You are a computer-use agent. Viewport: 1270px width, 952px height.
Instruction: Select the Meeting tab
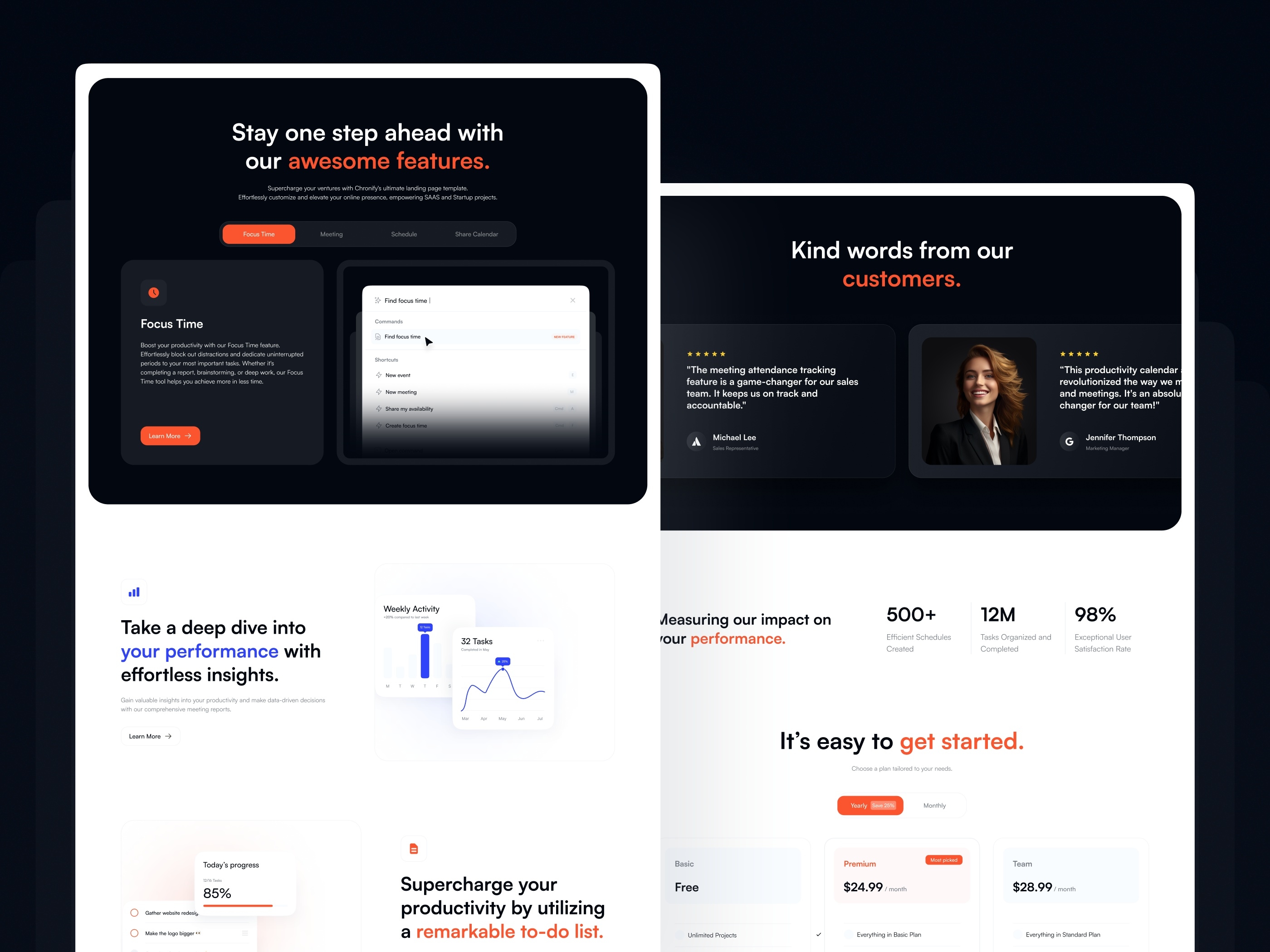(x=330, y=234)
